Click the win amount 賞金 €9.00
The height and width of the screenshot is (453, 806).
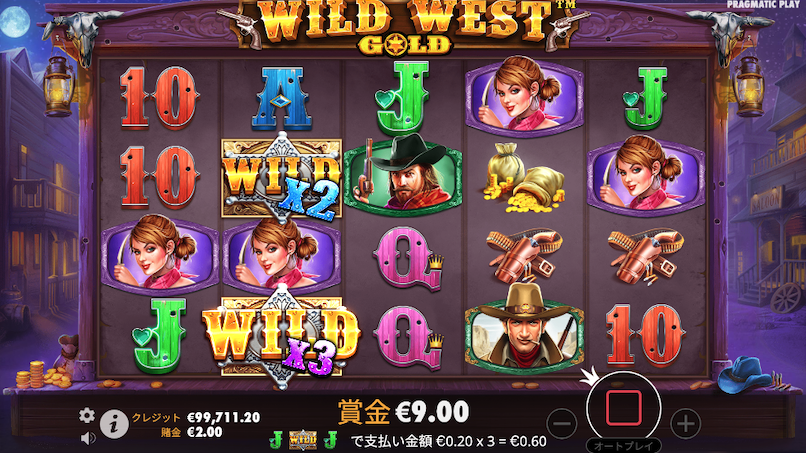pyautogui.click(x=404, y=412)
